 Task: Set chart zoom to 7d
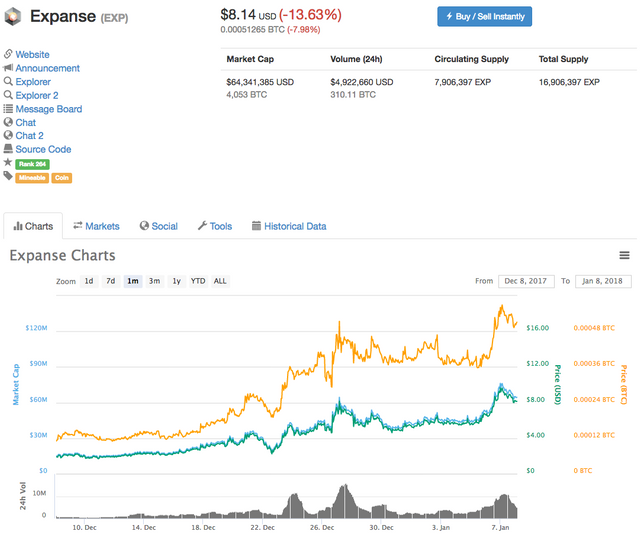pyautogui.click(x=111, y=281)
